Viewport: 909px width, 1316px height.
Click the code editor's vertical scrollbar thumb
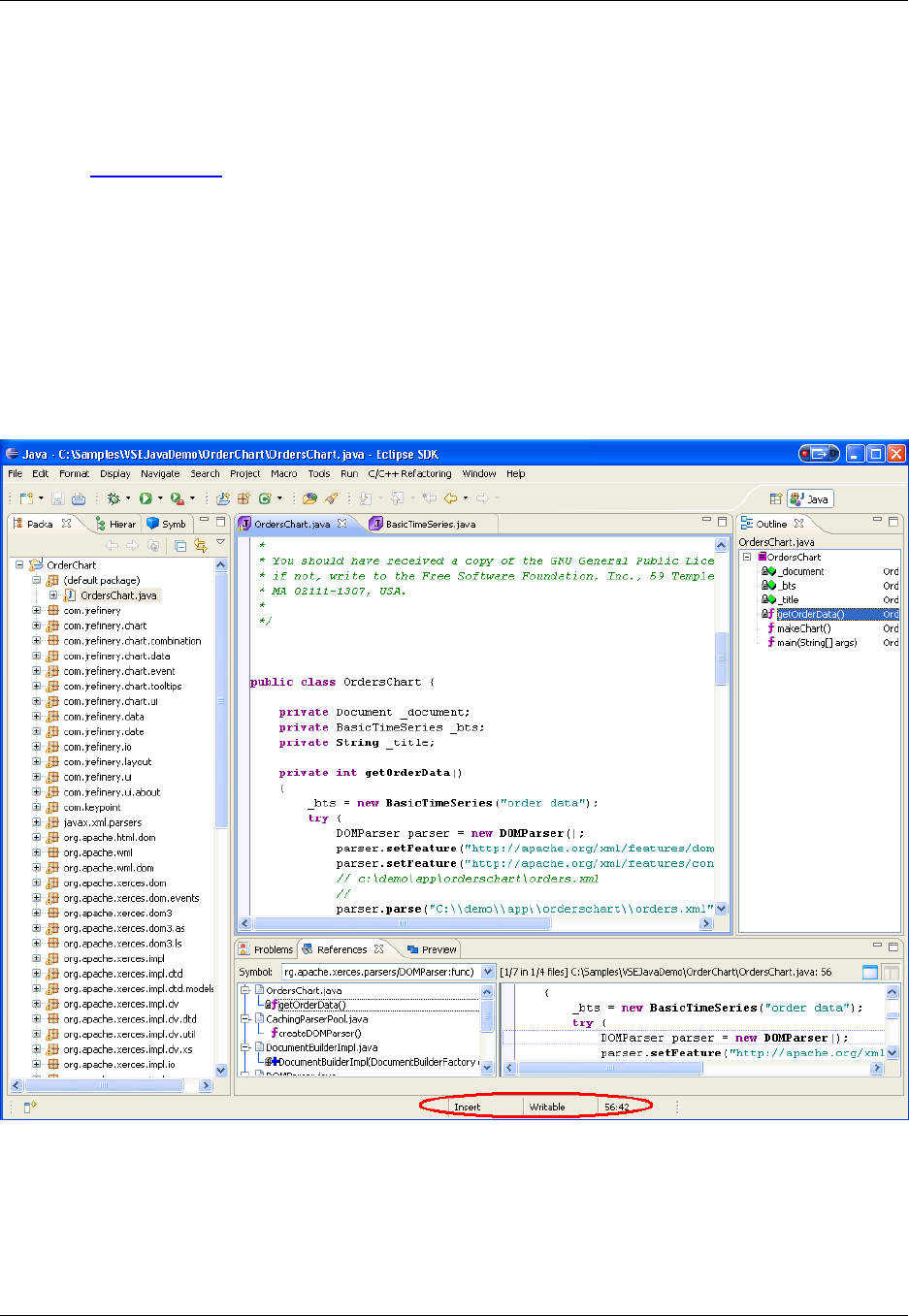[721, 659]
